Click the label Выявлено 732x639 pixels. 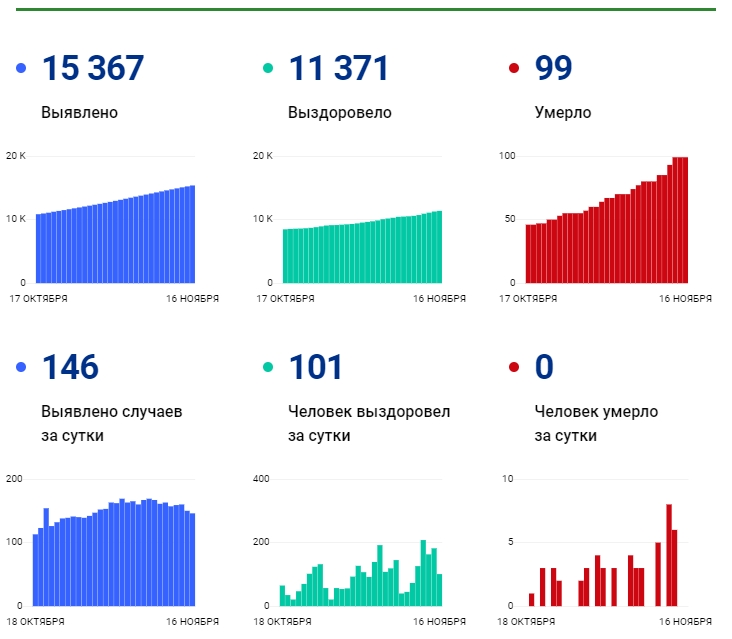(x=79, y=112)
